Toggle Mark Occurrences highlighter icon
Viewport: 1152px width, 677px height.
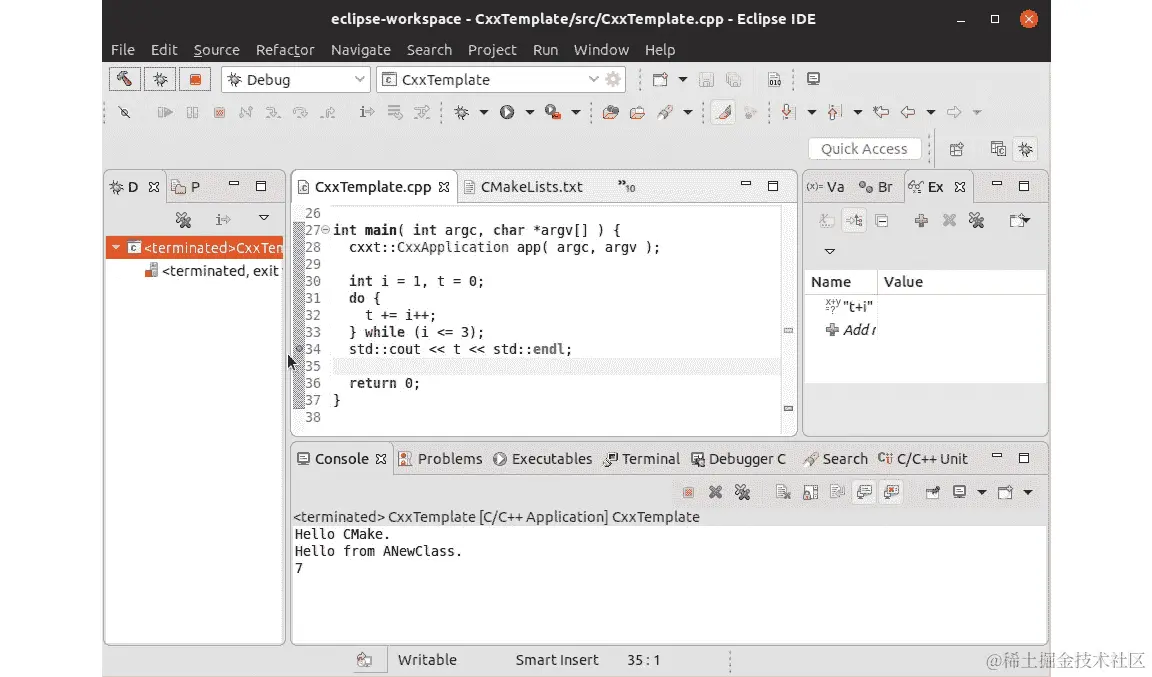[724, 112]
